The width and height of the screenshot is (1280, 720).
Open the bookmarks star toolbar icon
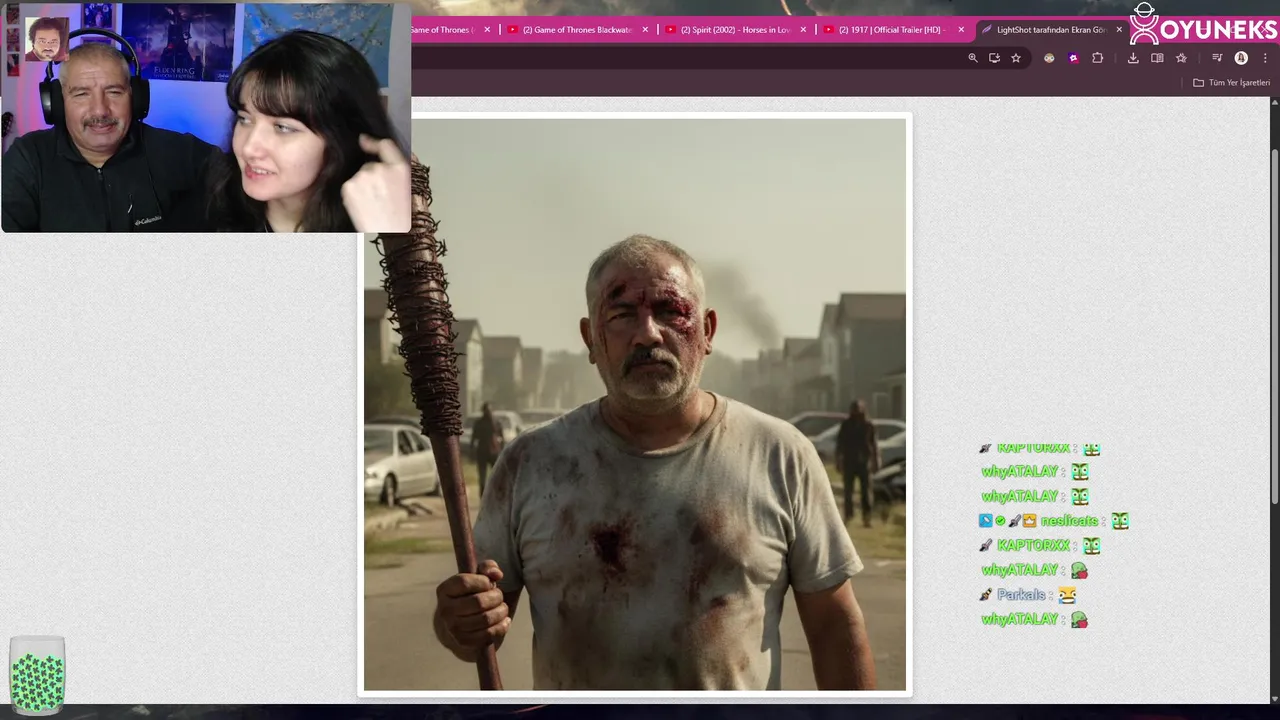[1181, 58]
